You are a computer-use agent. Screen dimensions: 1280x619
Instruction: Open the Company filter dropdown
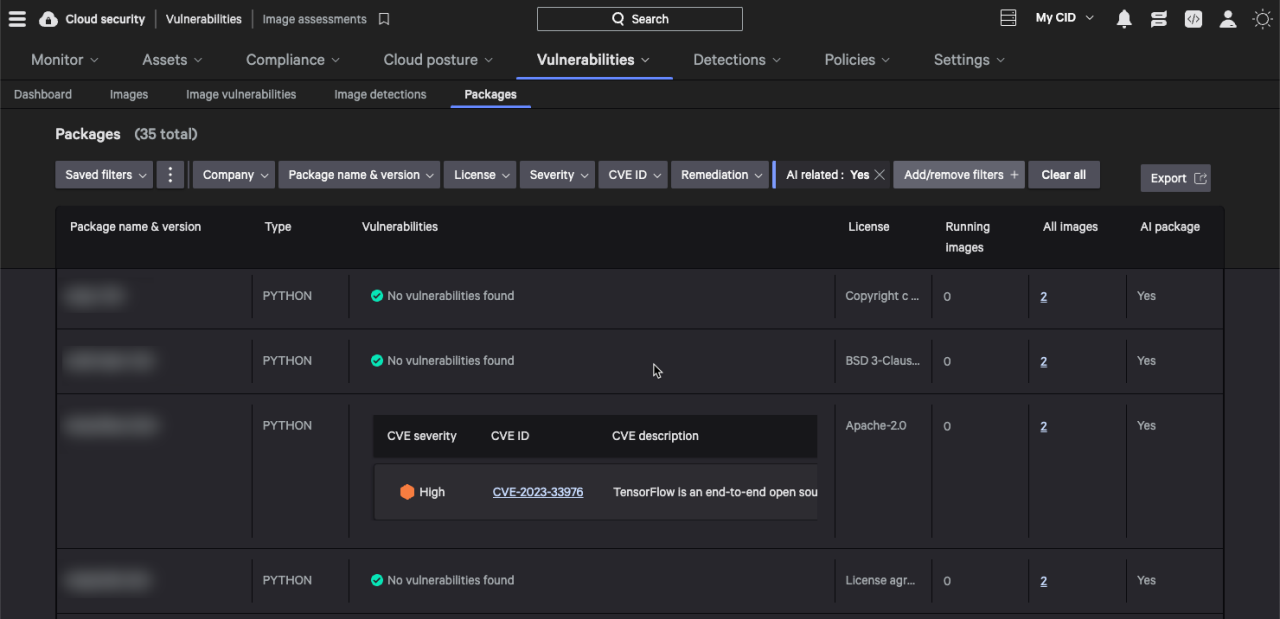[x=234, y=175]
